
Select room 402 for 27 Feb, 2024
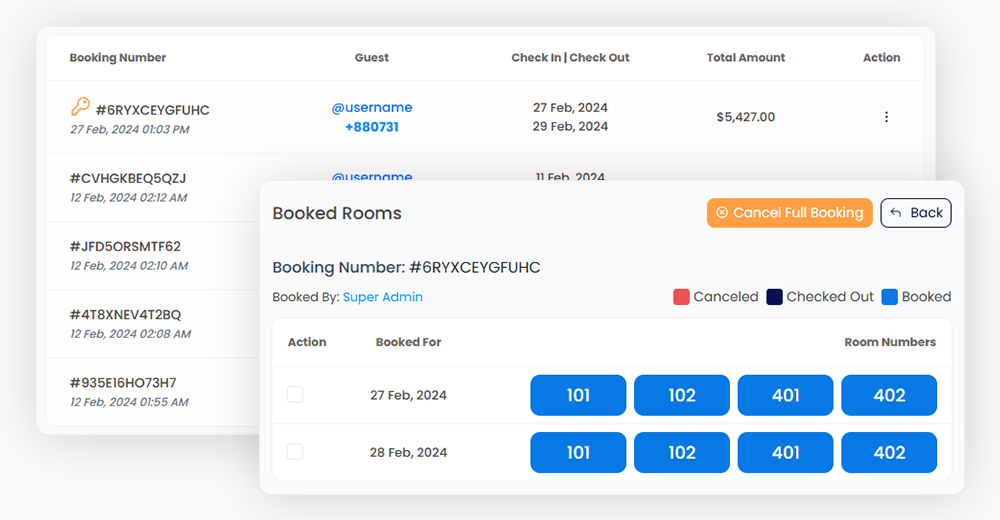(889, 395)
